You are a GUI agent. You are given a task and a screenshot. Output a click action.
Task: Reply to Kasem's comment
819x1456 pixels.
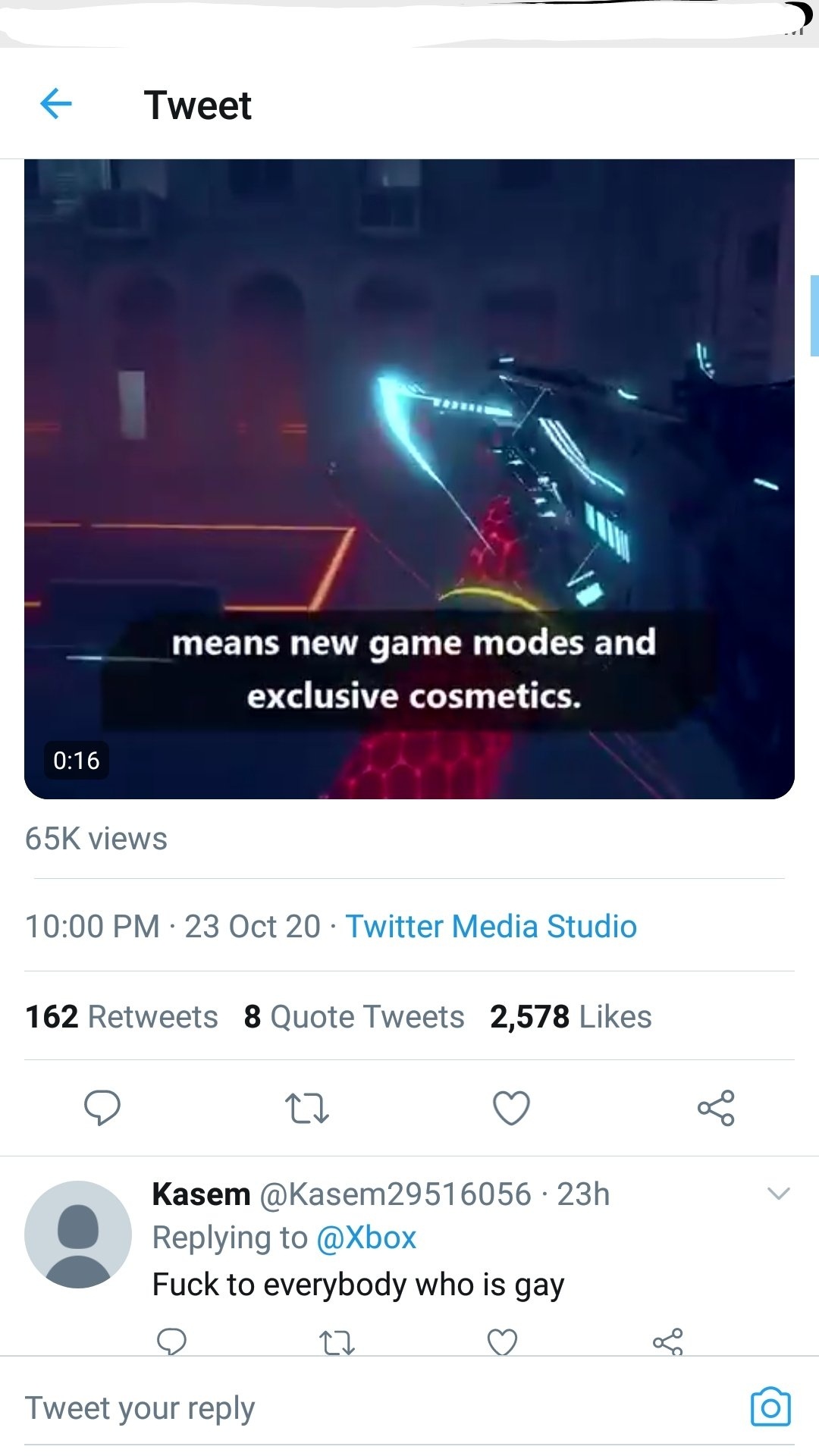(x=171, y=1341)
